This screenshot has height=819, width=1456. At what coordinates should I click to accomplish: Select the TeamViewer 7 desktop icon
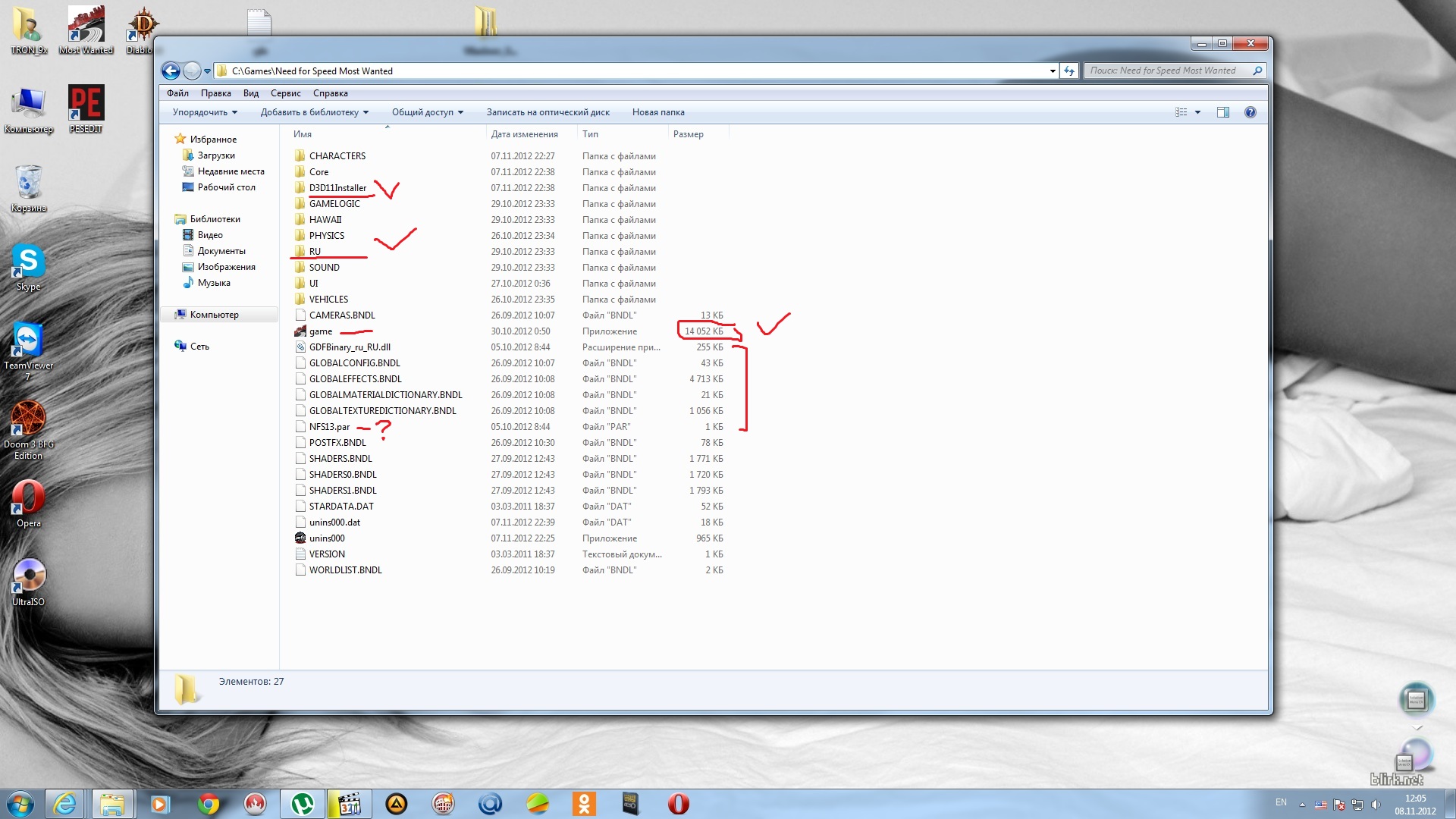point(28,351)
